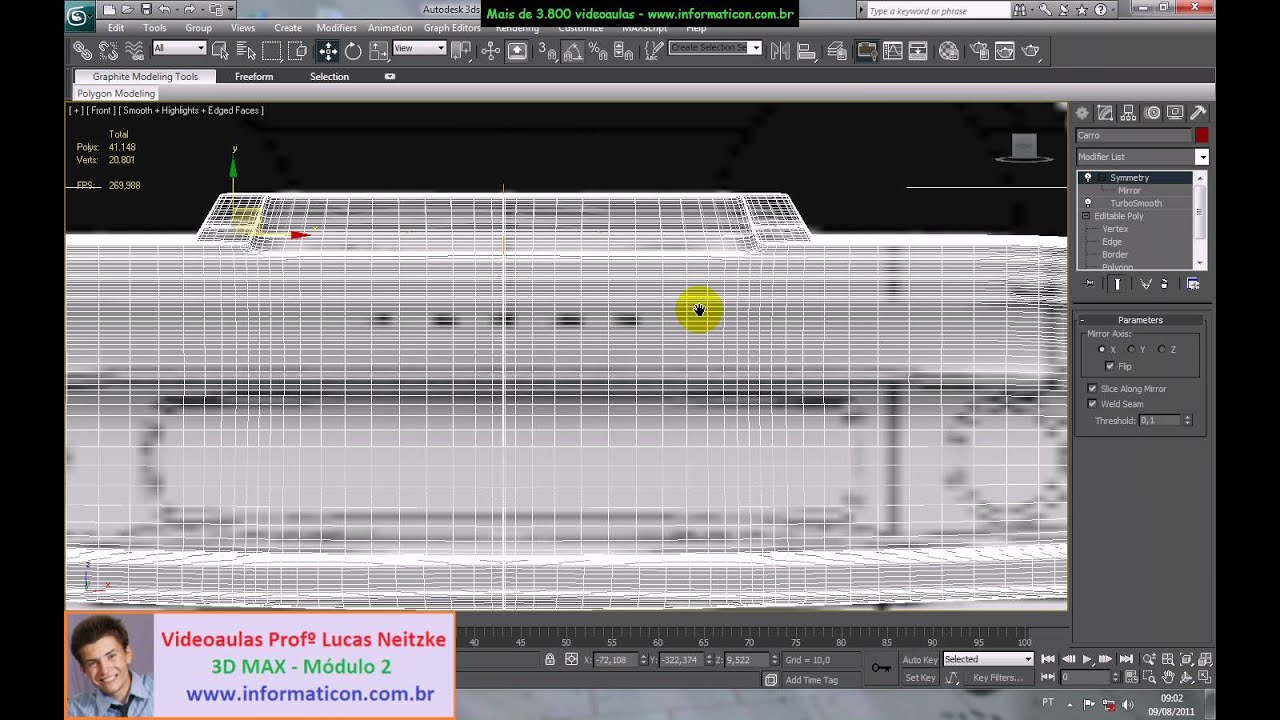The width and height of the screenshot is (1280, 720).
Task: Select the X mirror axis radio button
Action: click(x=1102, y=349)
